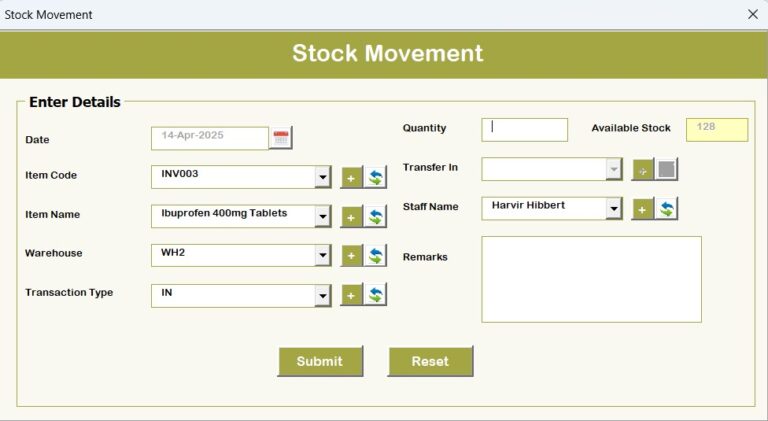The image size is (768, 421).
Task: Add new Staff Name with plus icon
Action: pos(643,210)
